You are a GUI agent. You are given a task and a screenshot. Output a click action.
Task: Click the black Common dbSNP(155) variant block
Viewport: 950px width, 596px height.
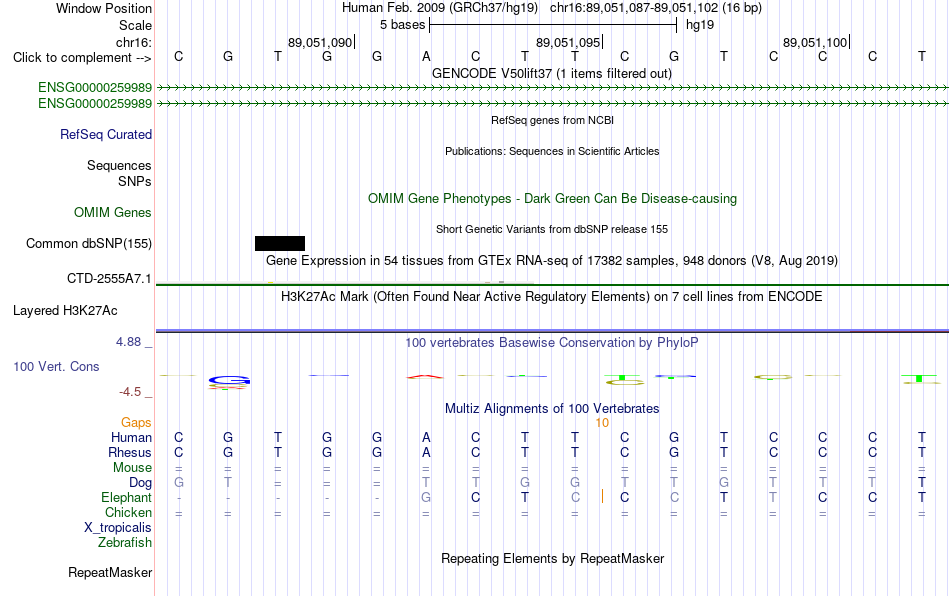(x=280, y=243)
